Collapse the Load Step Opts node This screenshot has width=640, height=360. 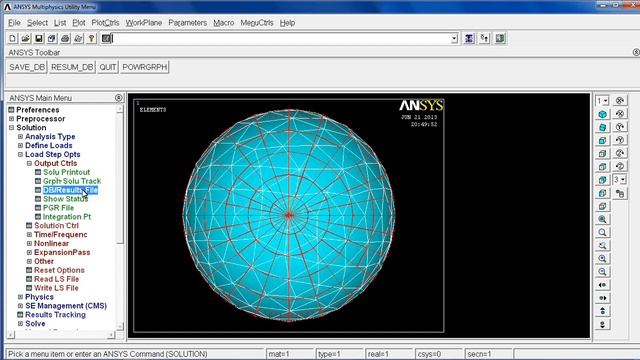(x=20, y=155)
